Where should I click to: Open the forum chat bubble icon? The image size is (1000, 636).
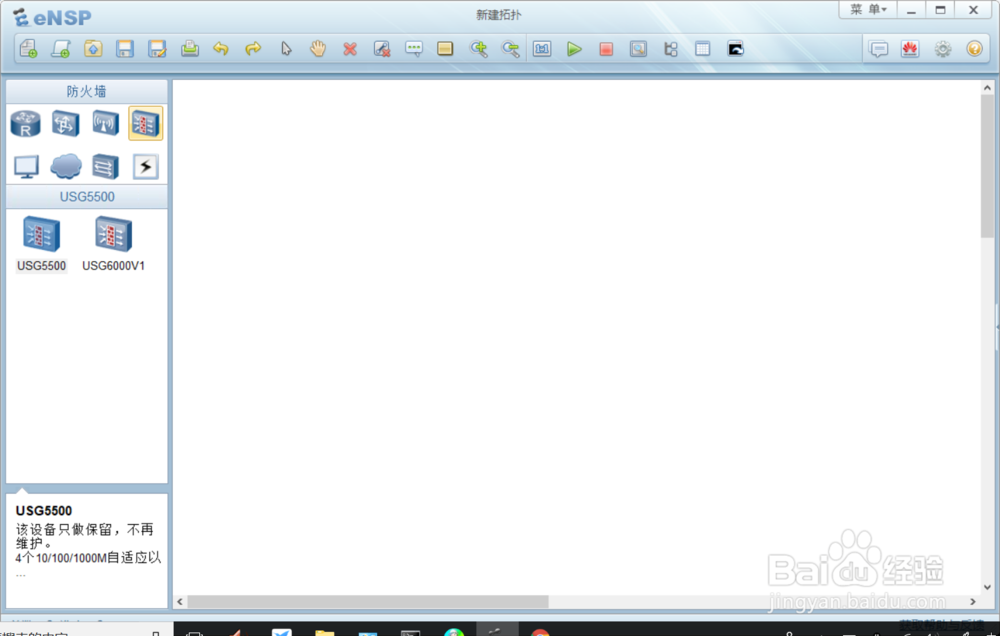tap(879, 49)
